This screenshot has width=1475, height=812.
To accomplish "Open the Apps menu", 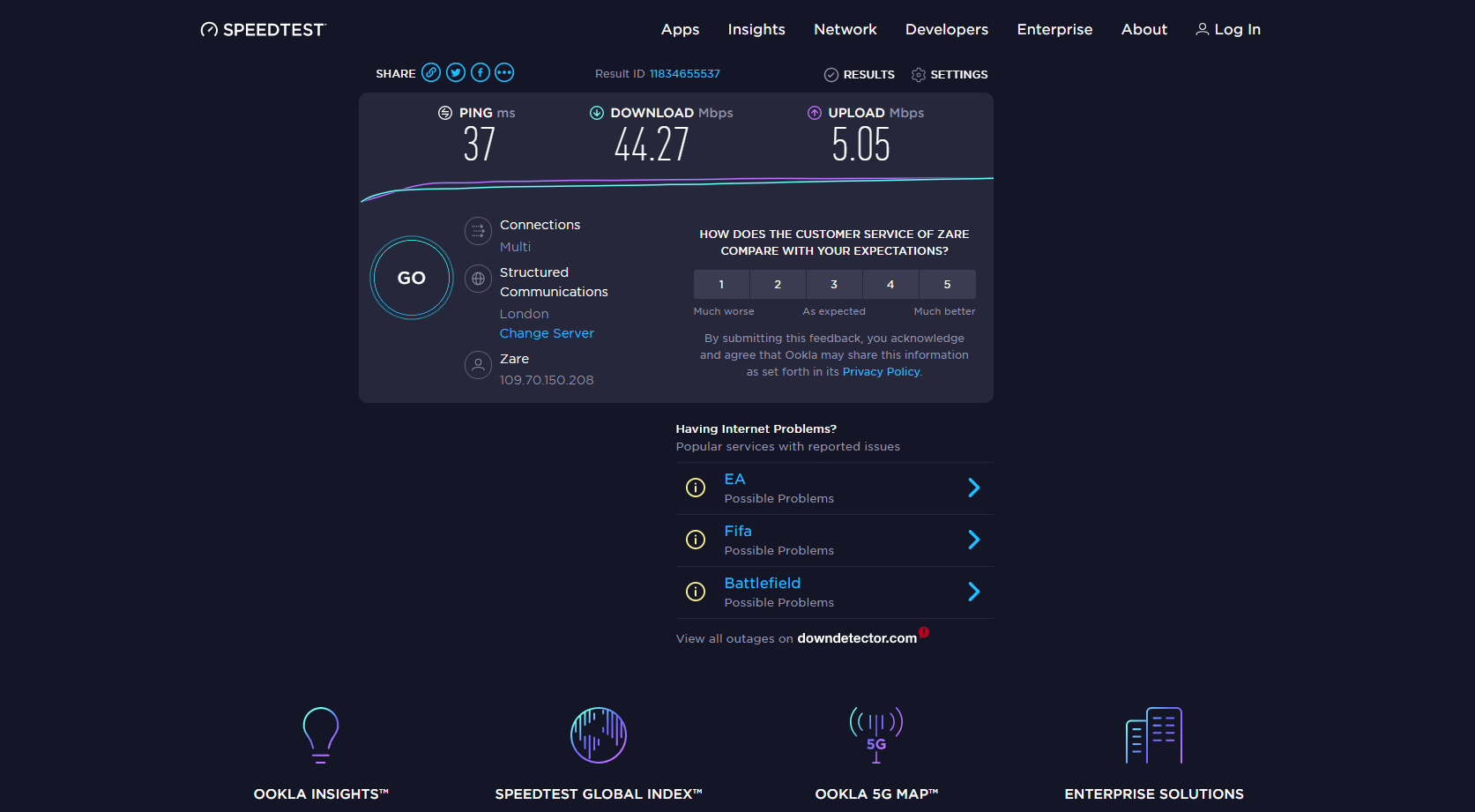I will 681,29.
